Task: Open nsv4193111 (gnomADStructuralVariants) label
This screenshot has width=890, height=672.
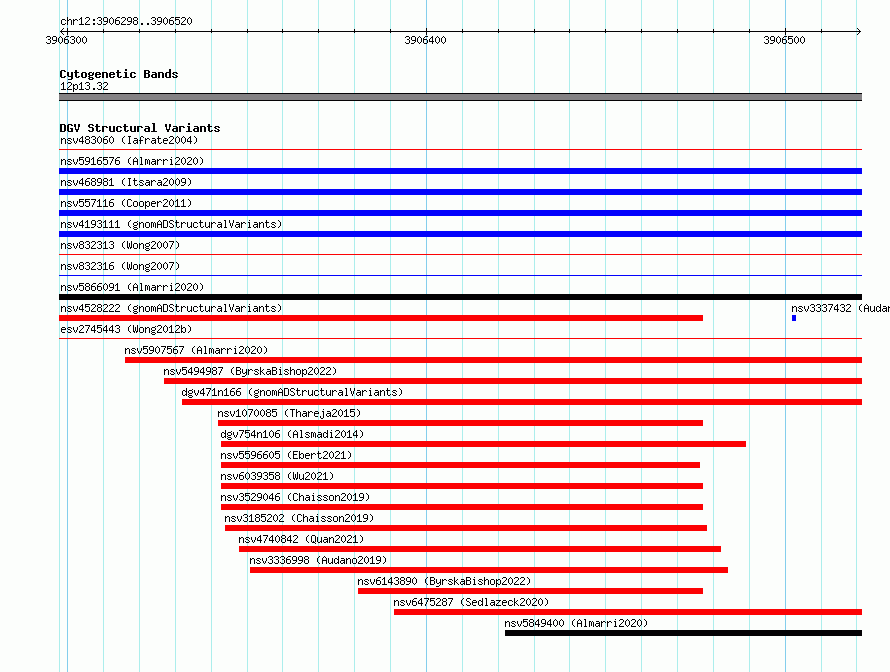Action: tap(171, 224)
